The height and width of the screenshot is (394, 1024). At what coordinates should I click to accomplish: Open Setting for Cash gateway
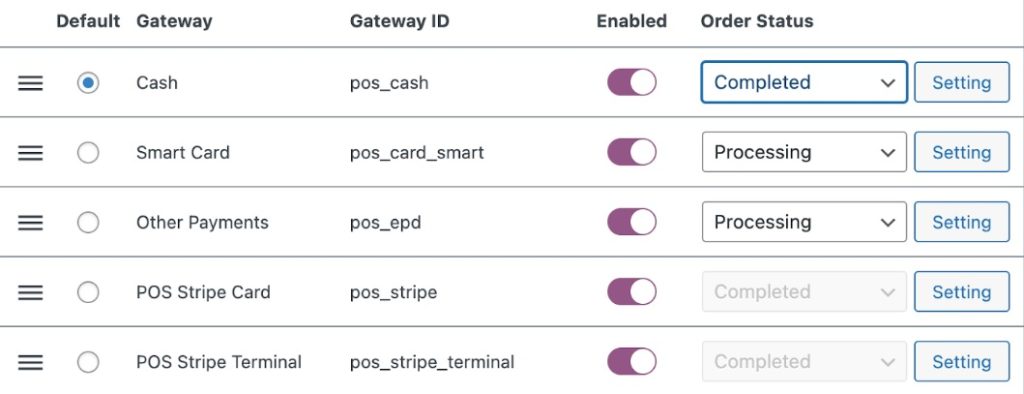[961, 82]
